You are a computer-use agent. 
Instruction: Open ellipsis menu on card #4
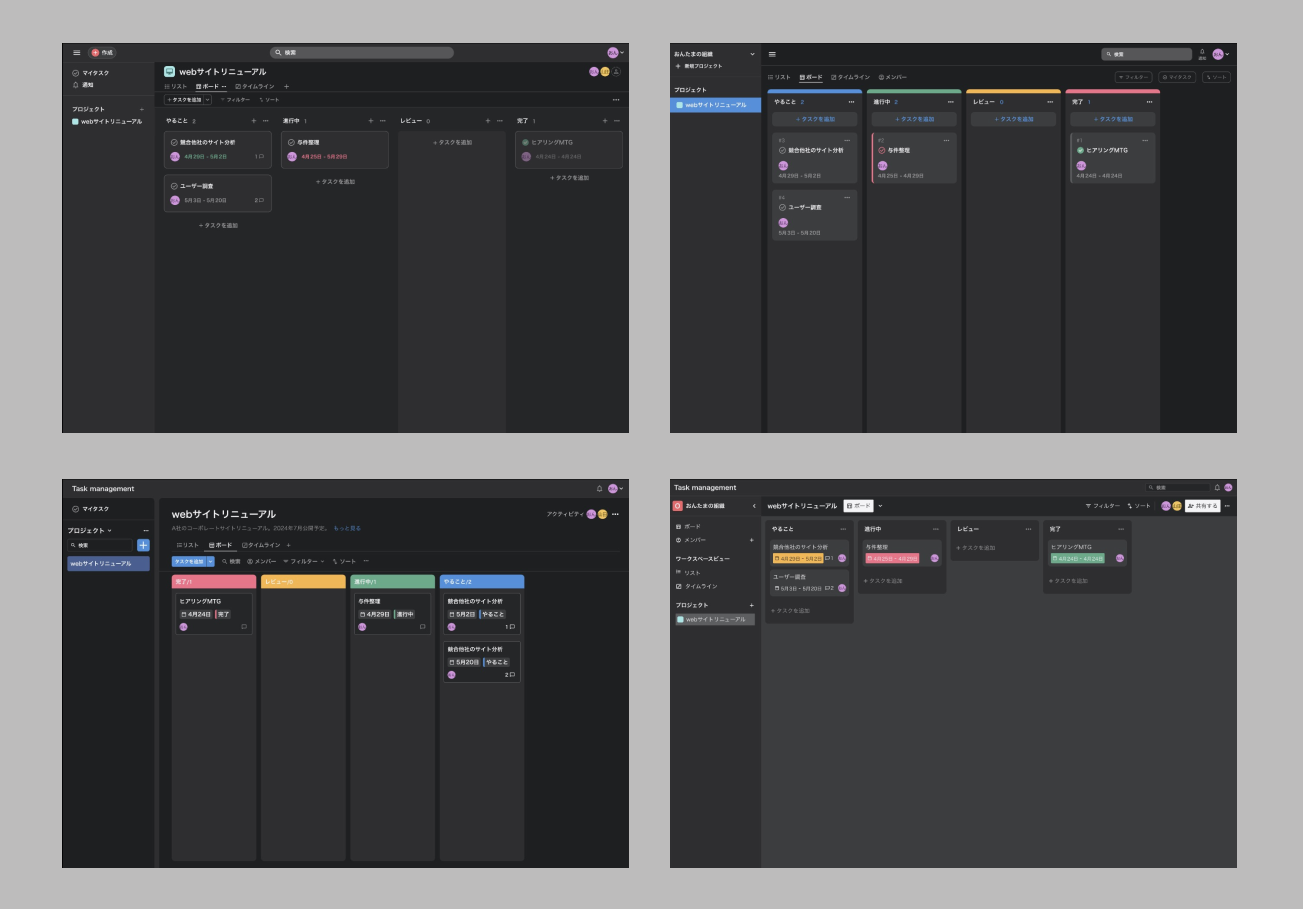pyautogui.click(x=847, y=198)
